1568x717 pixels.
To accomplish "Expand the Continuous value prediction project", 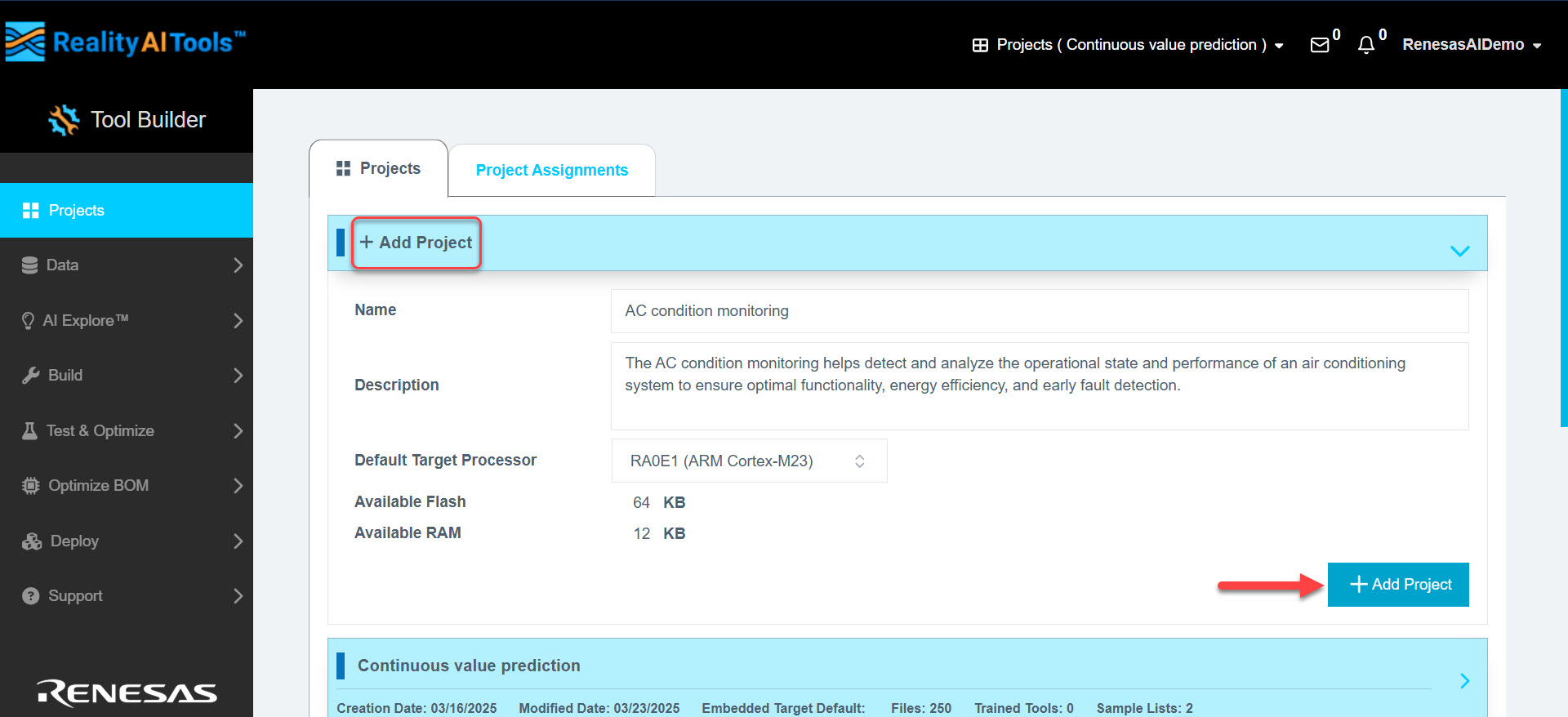I will (1464, 681).
